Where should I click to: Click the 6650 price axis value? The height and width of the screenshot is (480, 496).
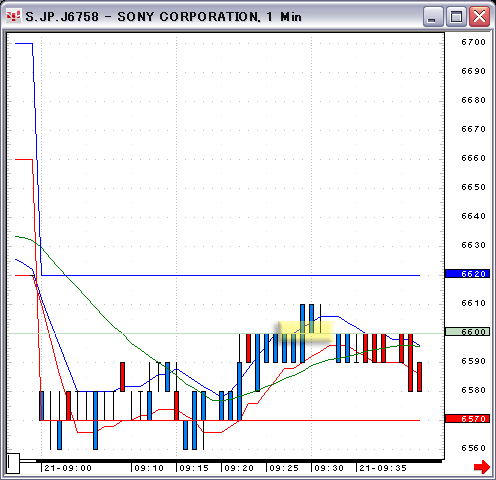click(x=473, y=187)
